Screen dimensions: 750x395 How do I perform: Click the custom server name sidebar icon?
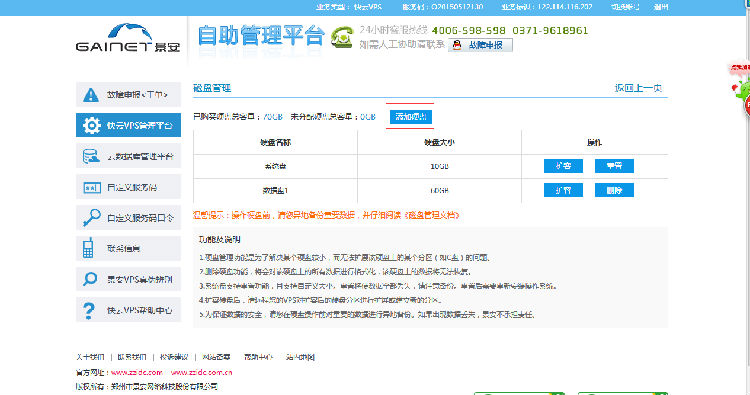91,187
